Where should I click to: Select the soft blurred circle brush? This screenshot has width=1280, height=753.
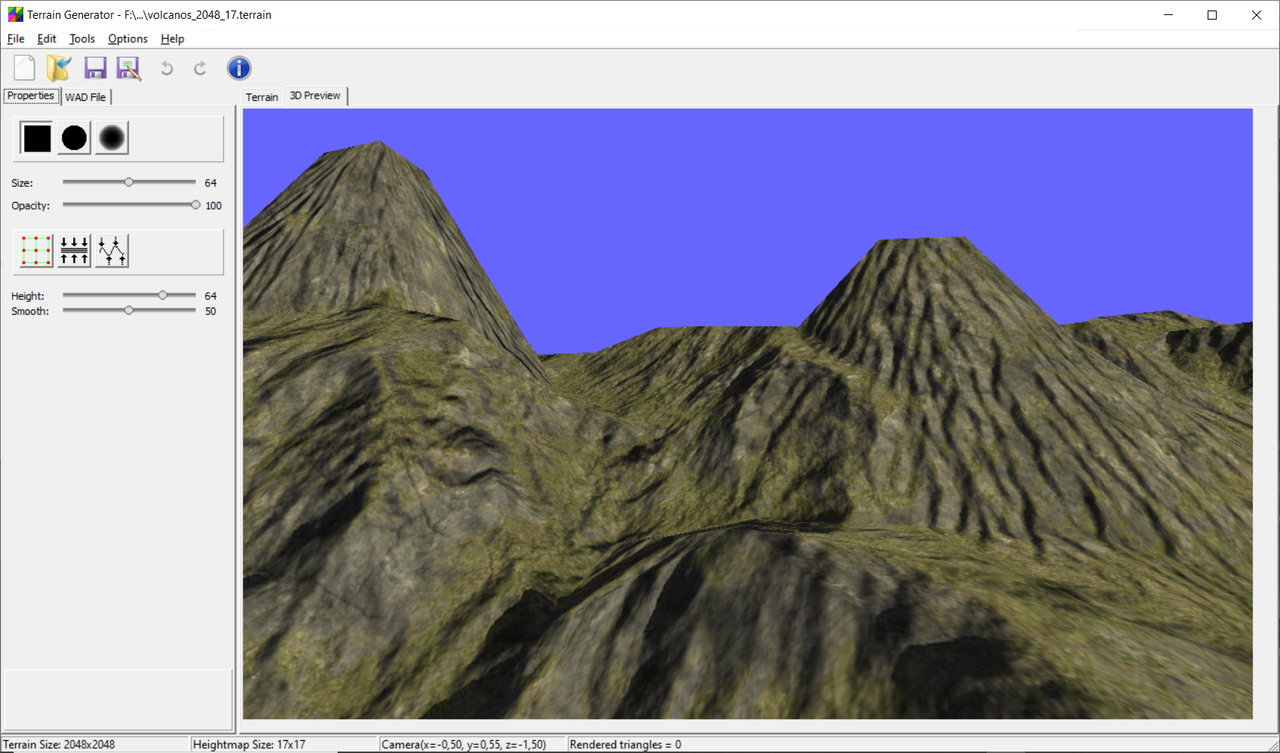(x=112, y=138)
